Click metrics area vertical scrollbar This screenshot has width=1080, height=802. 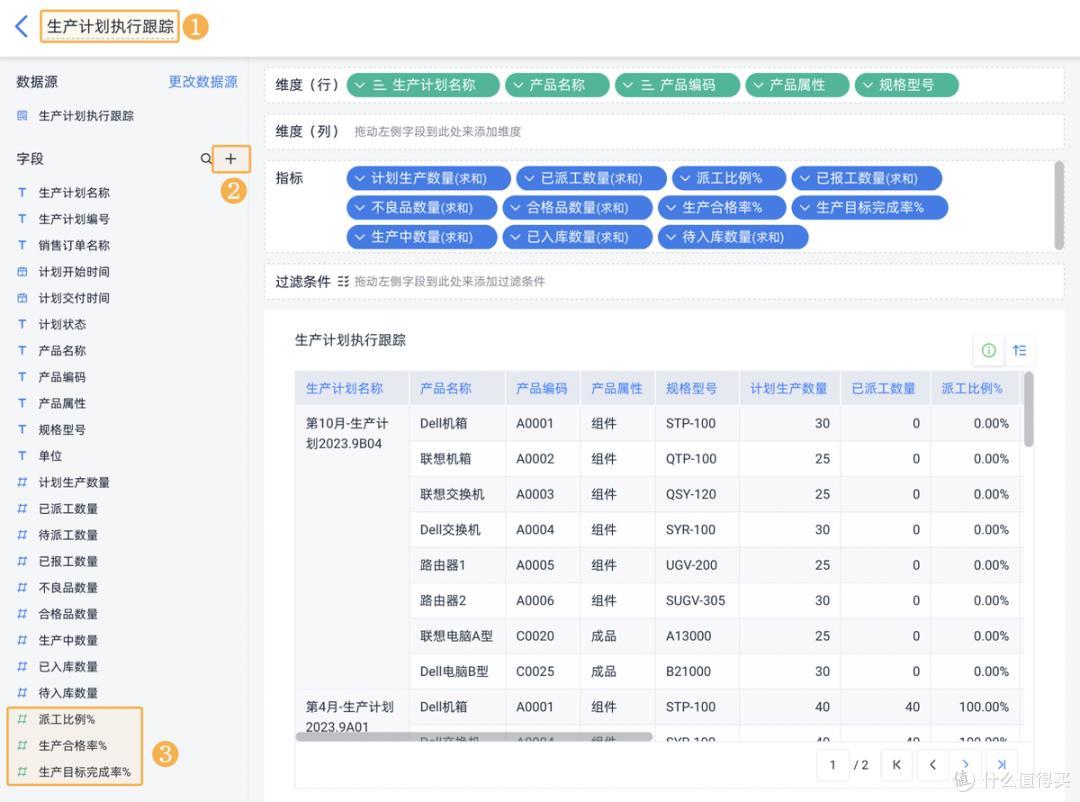pyautogui.click(x=1059, y=205)
